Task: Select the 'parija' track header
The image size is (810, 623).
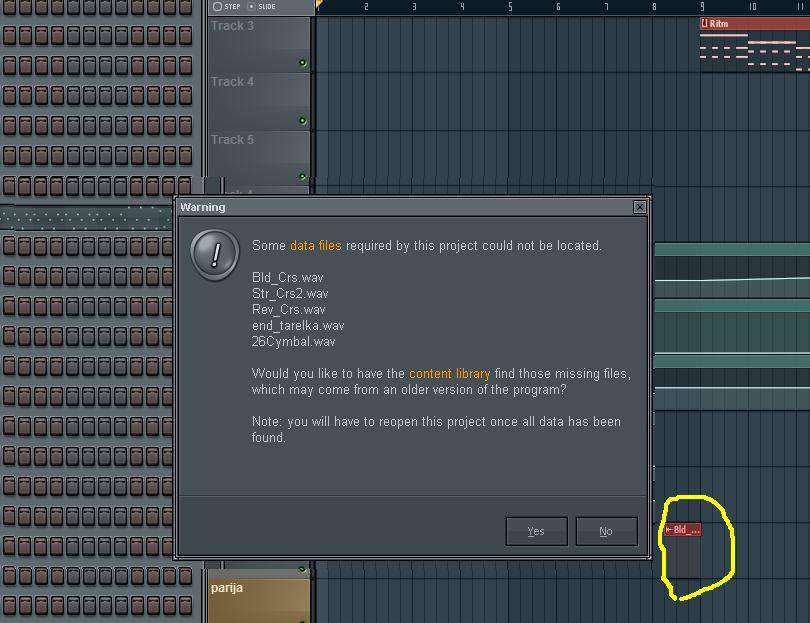Action: pyautogui.click(x=259, y=600)
